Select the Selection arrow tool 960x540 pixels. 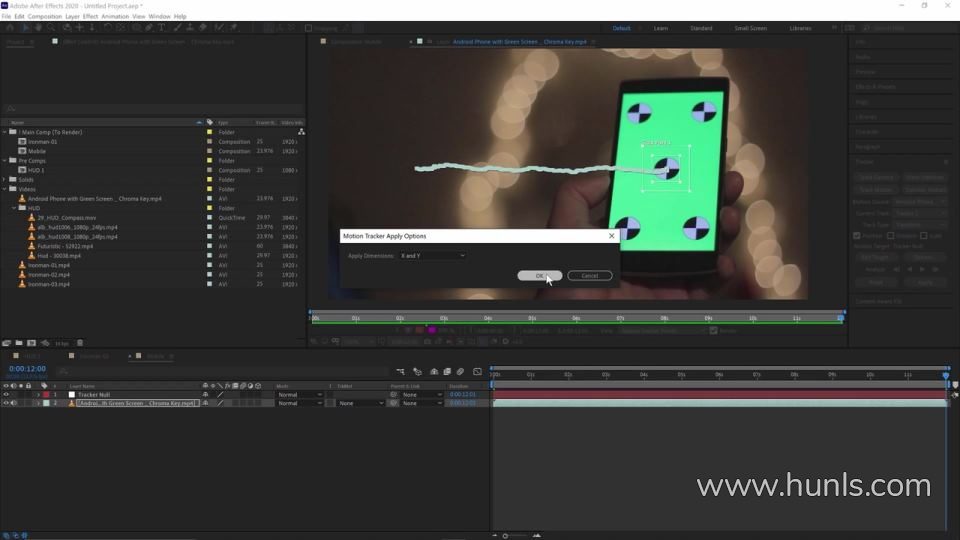[27, 28]
